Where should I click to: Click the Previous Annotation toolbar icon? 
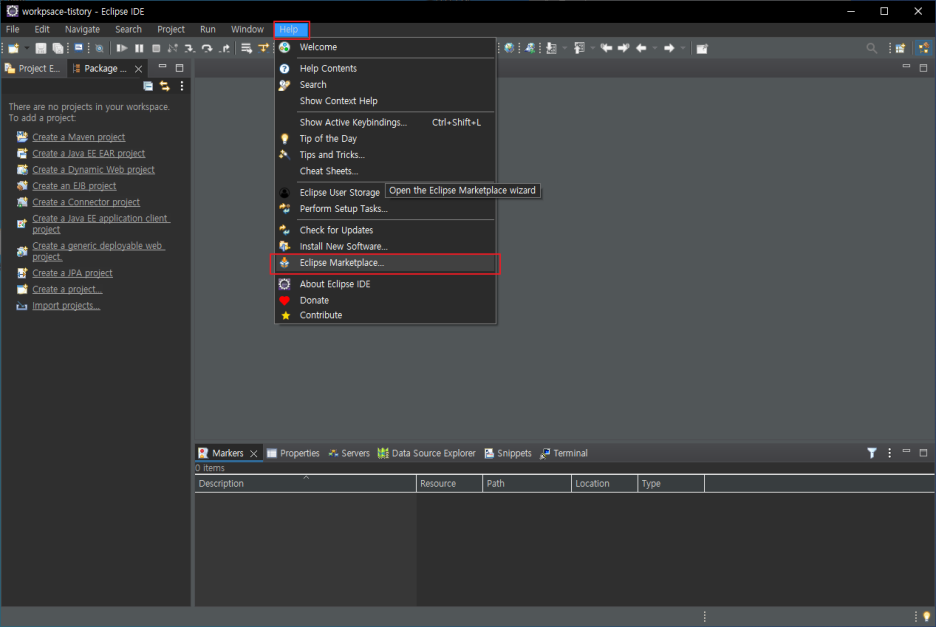point(579,48)
